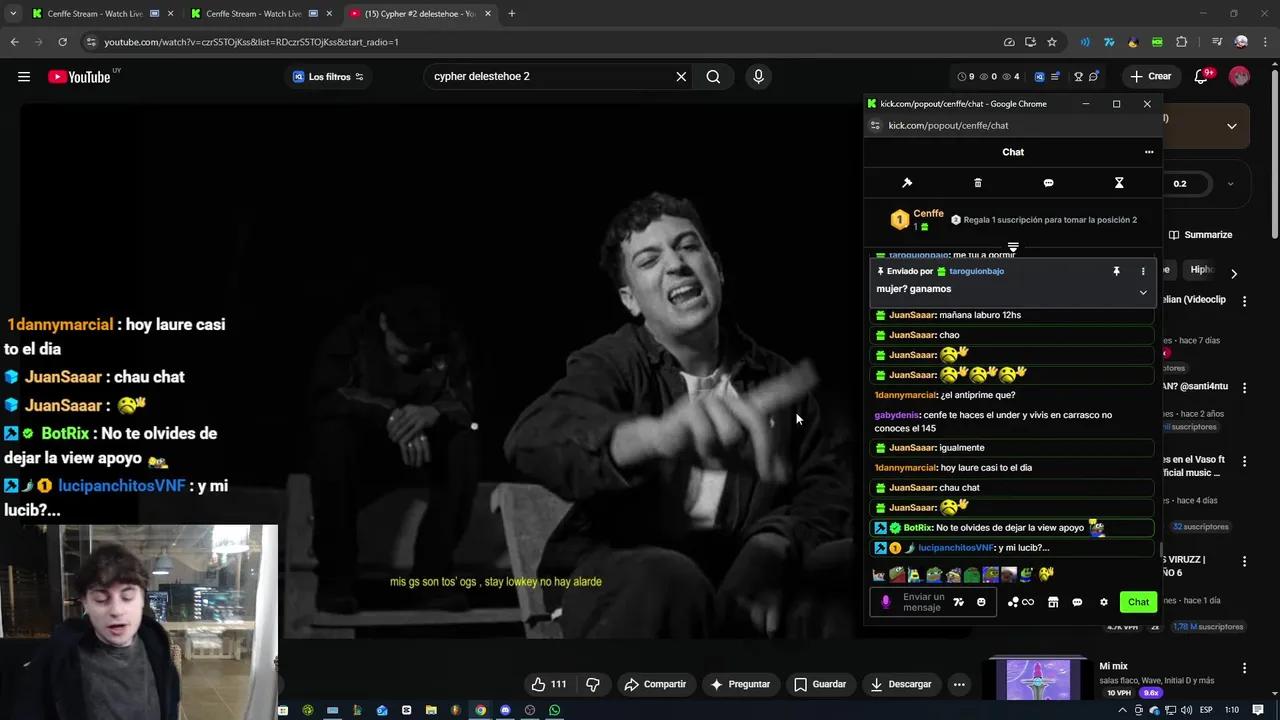Click the Compartir share button

(655, 684)
